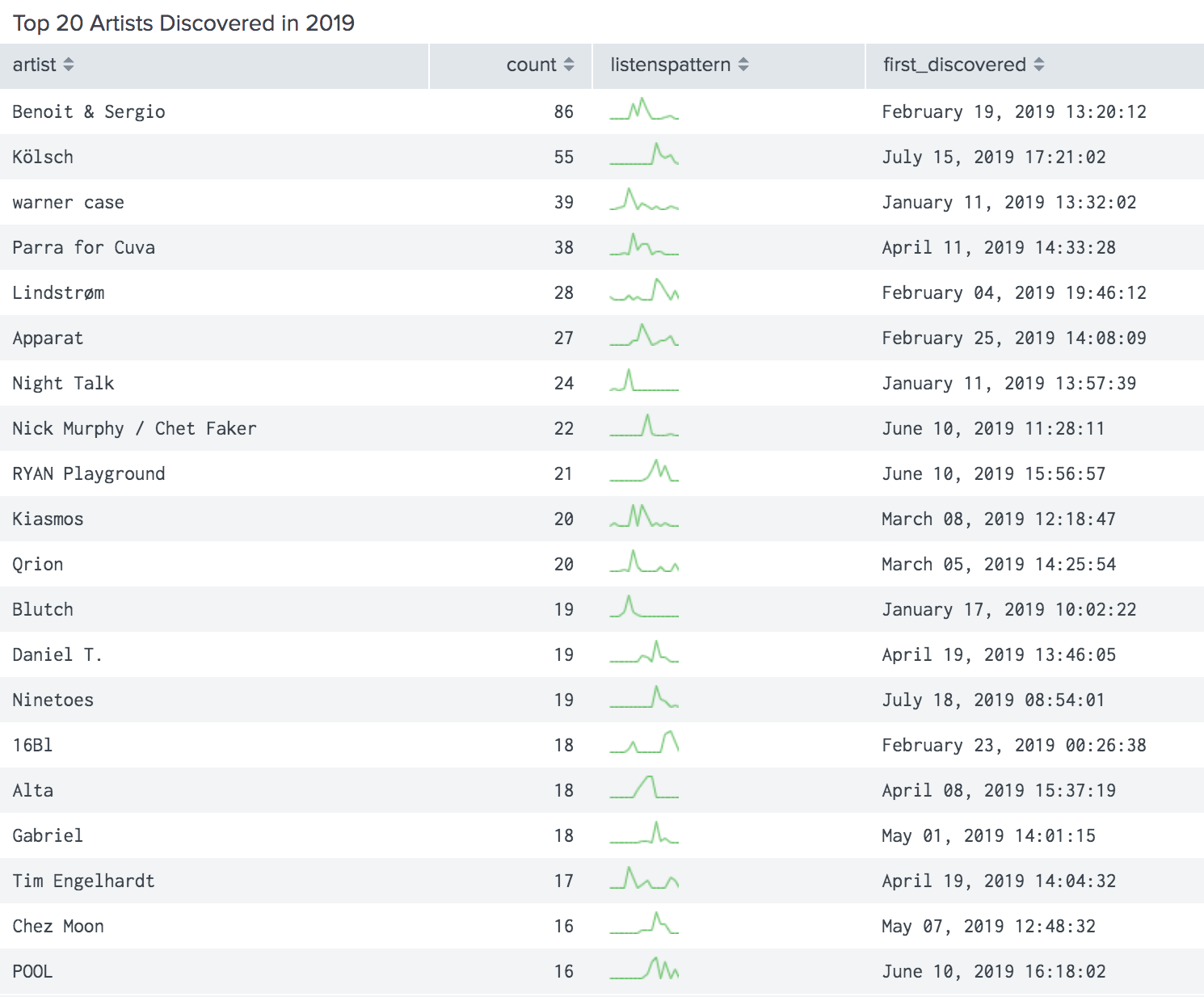Sort table by artist column sort icon
Image resolution: width=1204 pixels, height=997 pixels.
click(x=69, y=65)
